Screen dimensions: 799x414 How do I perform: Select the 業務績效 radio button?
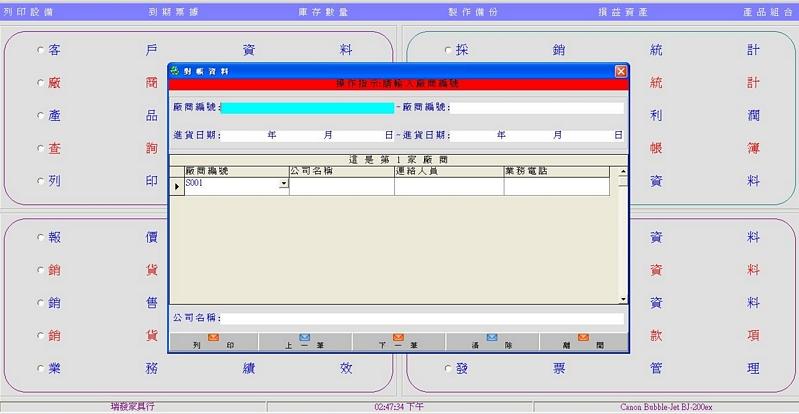41,368
